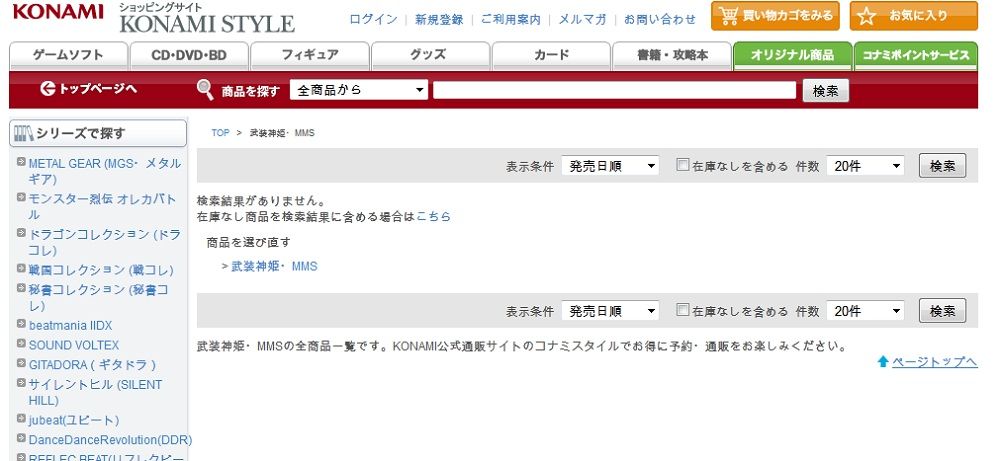Open GITADORA series link
Image resolution: width=1000 pixels, height=461 pixels.
92,365
